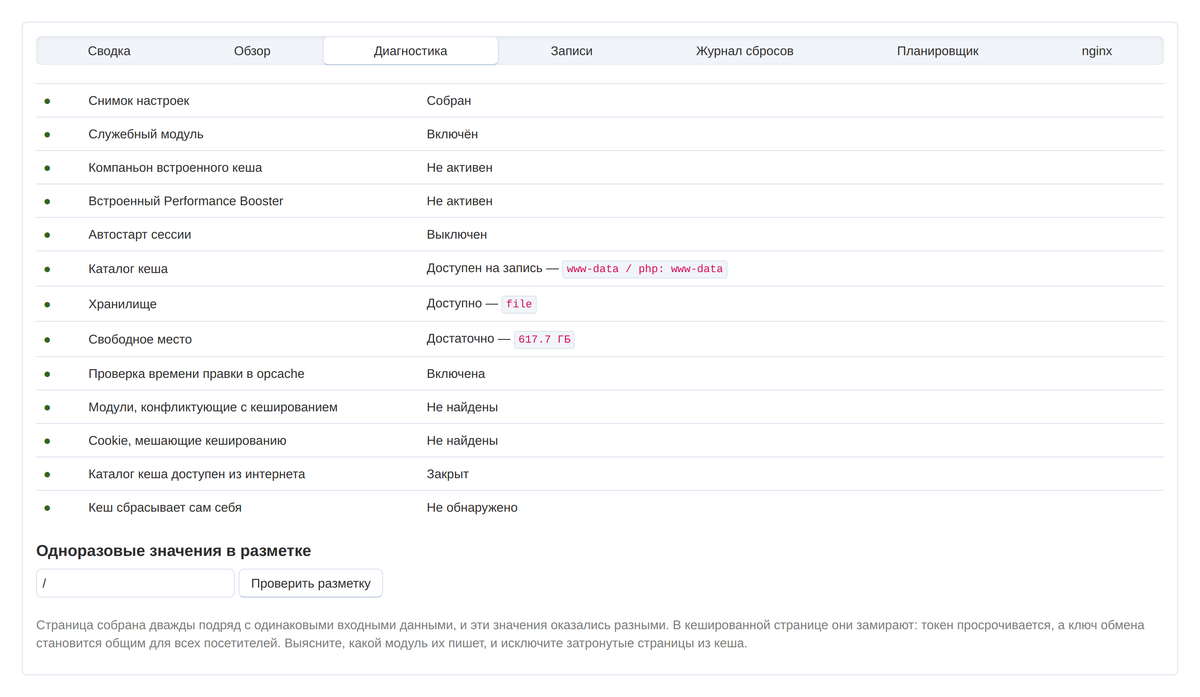Open the Обзор tab
Image resolution: width=1200 pixels, height=697 pixels.
252,51
